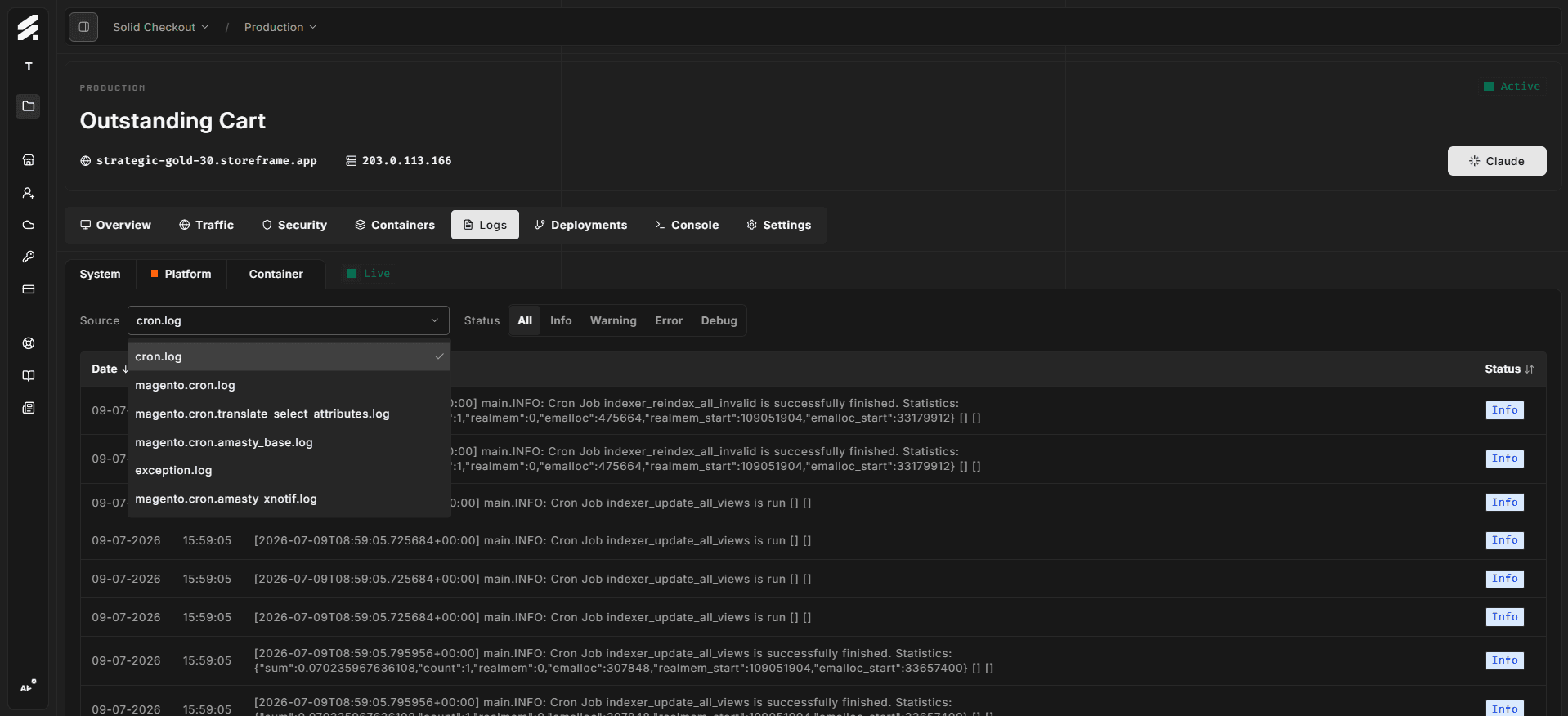The image size is (1568, 716).
Task: Expand the Production environment dropdown
Action: tap(280, 27)
